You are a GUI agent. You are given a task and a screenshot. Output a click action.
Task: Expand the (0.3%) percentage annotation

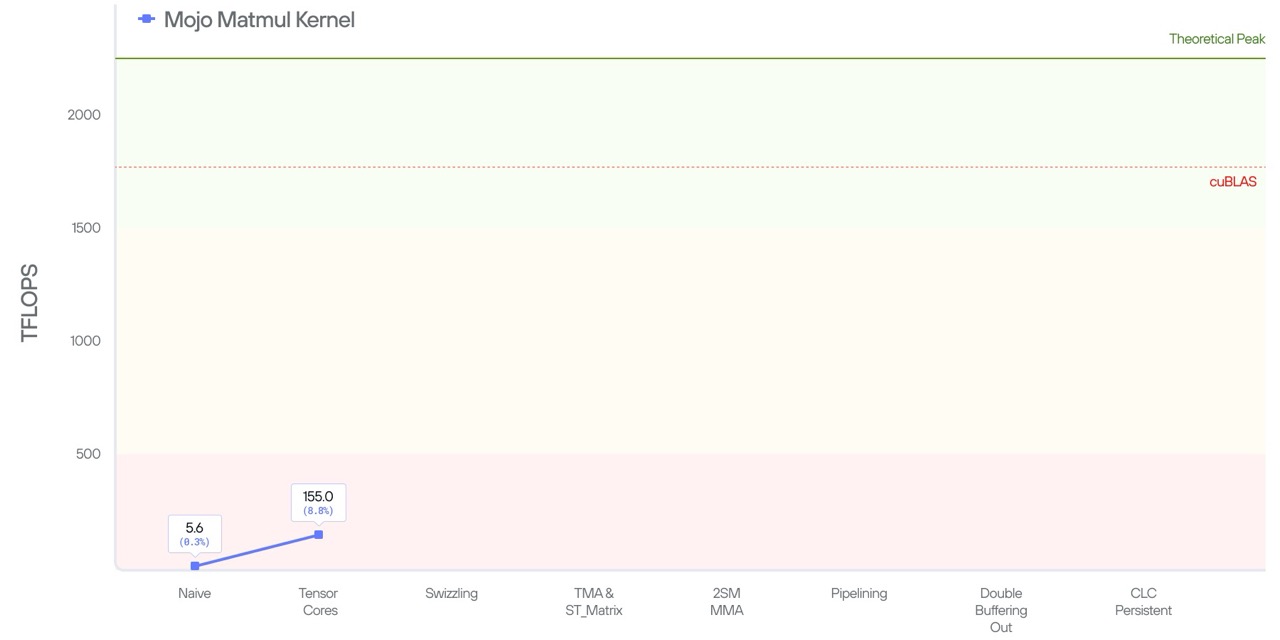[194, 542]
